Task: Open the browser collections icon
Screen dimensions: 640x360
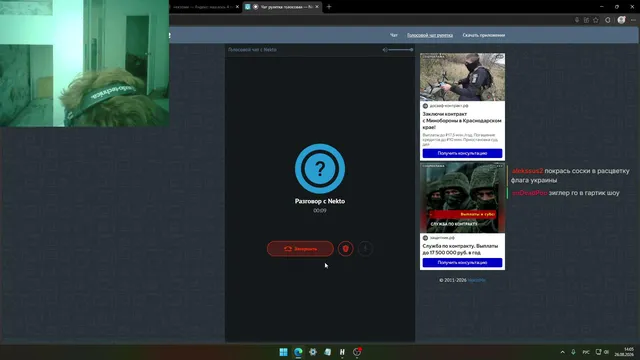Action: tap(587, 20)
